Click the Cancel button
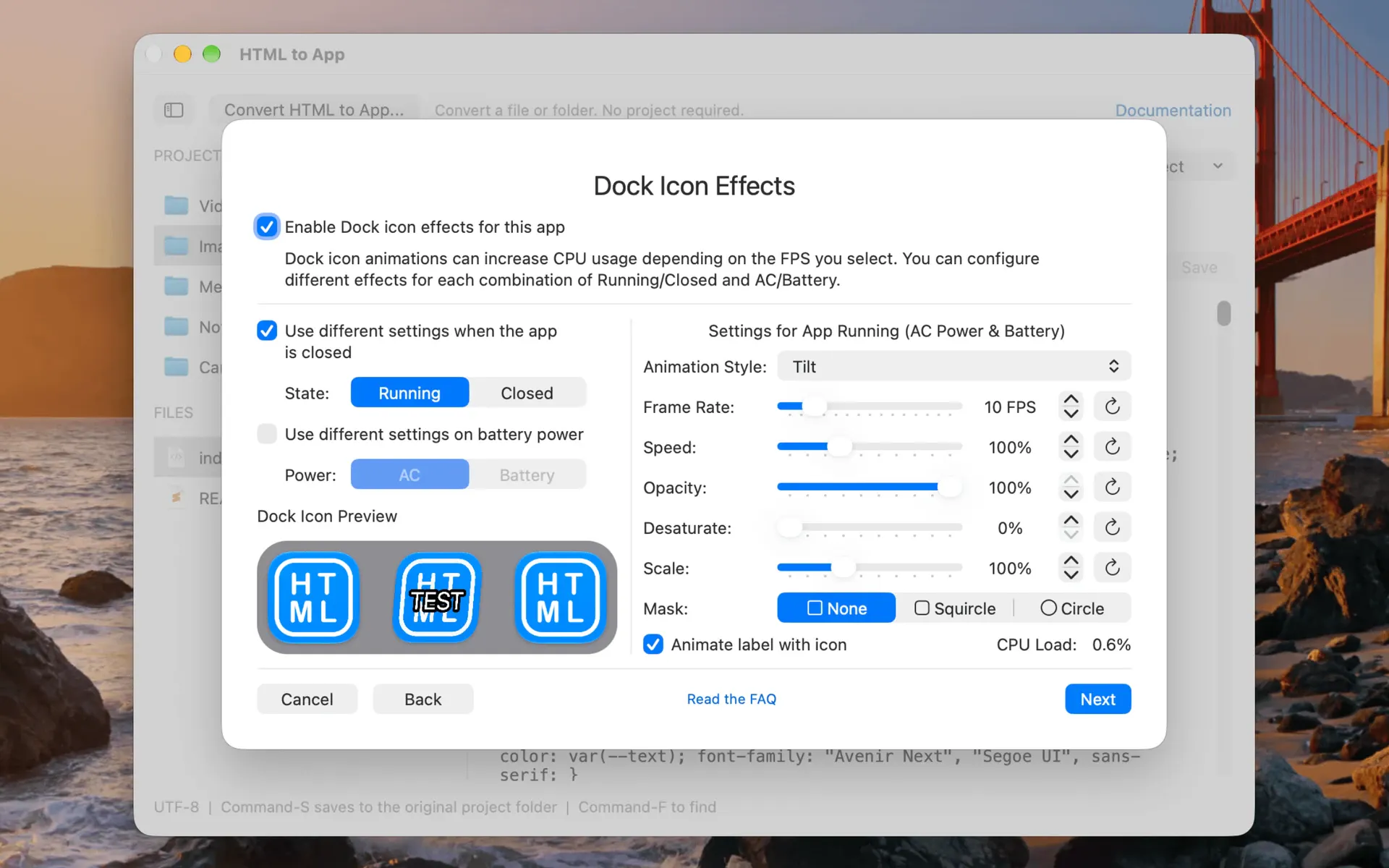Image resolution: width=1389 pixels, height=868 pixels. [307, 699]
